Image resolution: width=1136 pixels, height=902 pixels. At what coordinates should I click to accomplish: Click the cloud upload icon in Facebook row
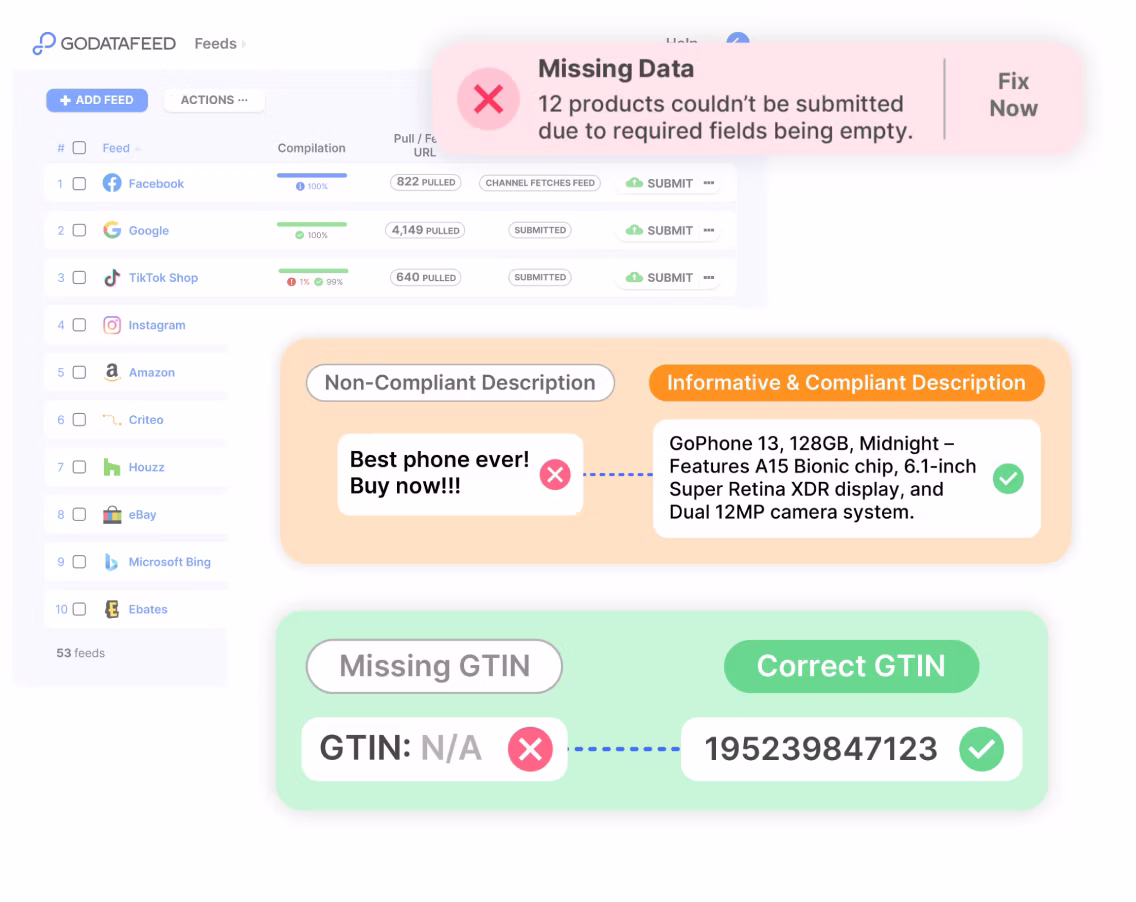click(634, 183)
